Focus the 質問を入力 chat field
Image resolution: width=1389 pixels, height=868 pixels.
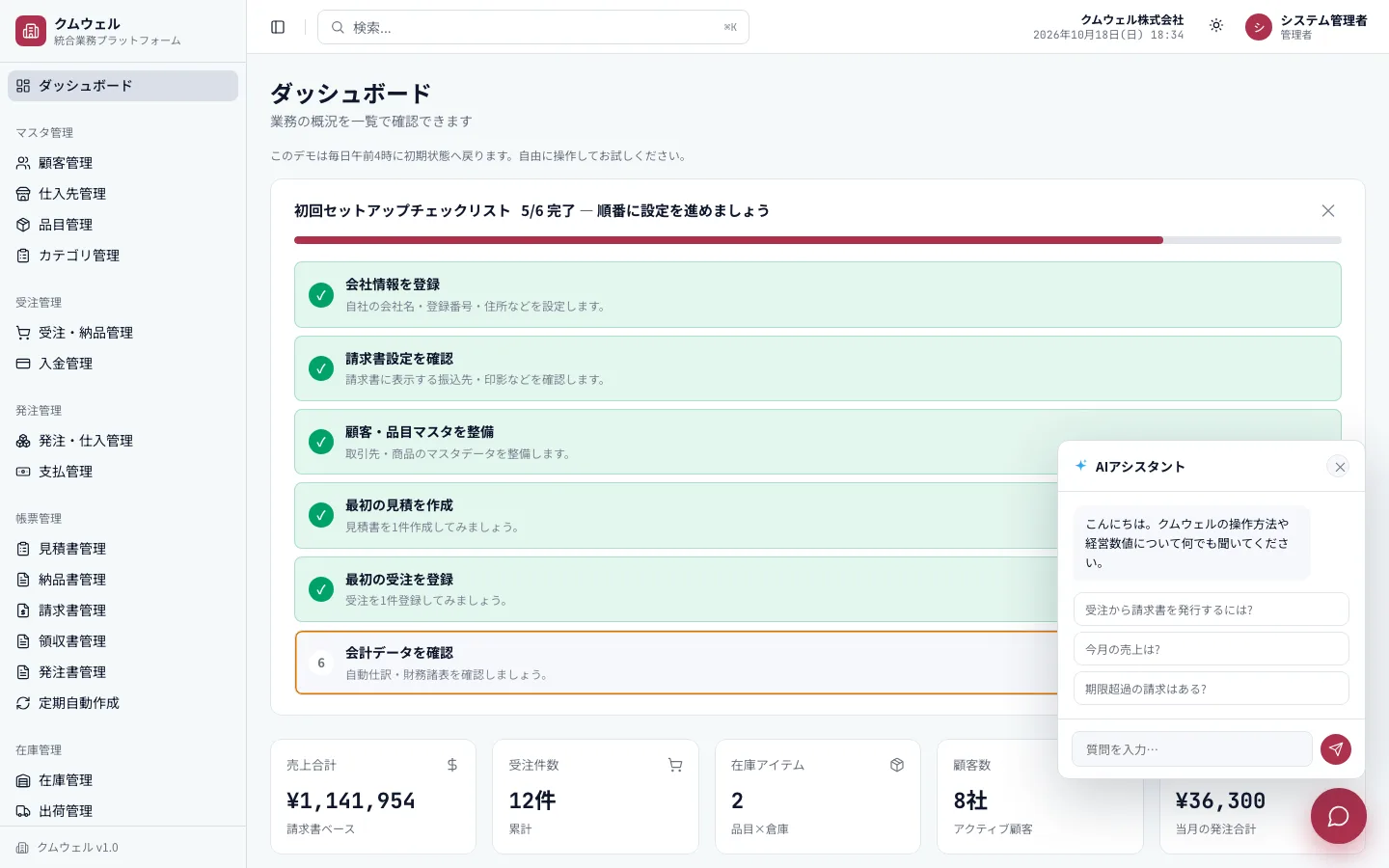point(1192,749)
